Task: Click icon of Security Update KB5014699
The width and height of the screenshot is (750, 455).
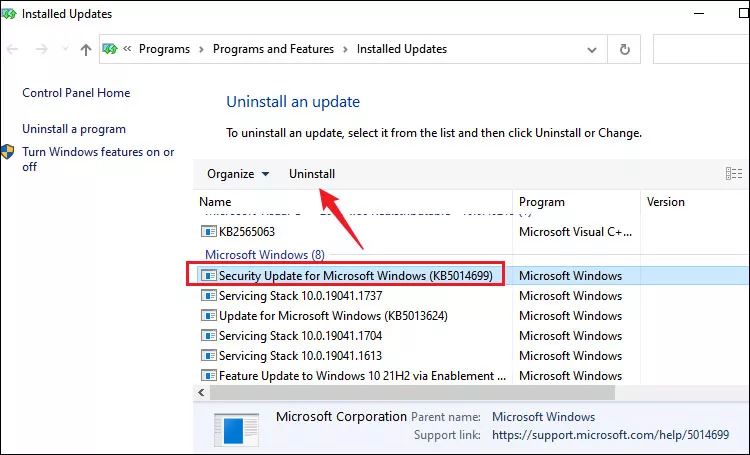Action: 208,276
